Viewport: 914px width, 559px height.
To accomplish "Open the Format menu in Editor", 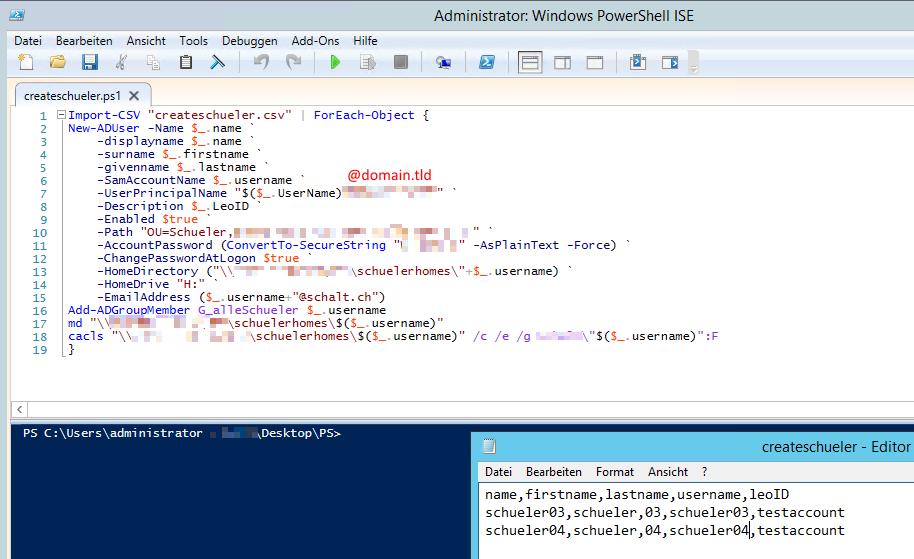I will coord(614,471).
